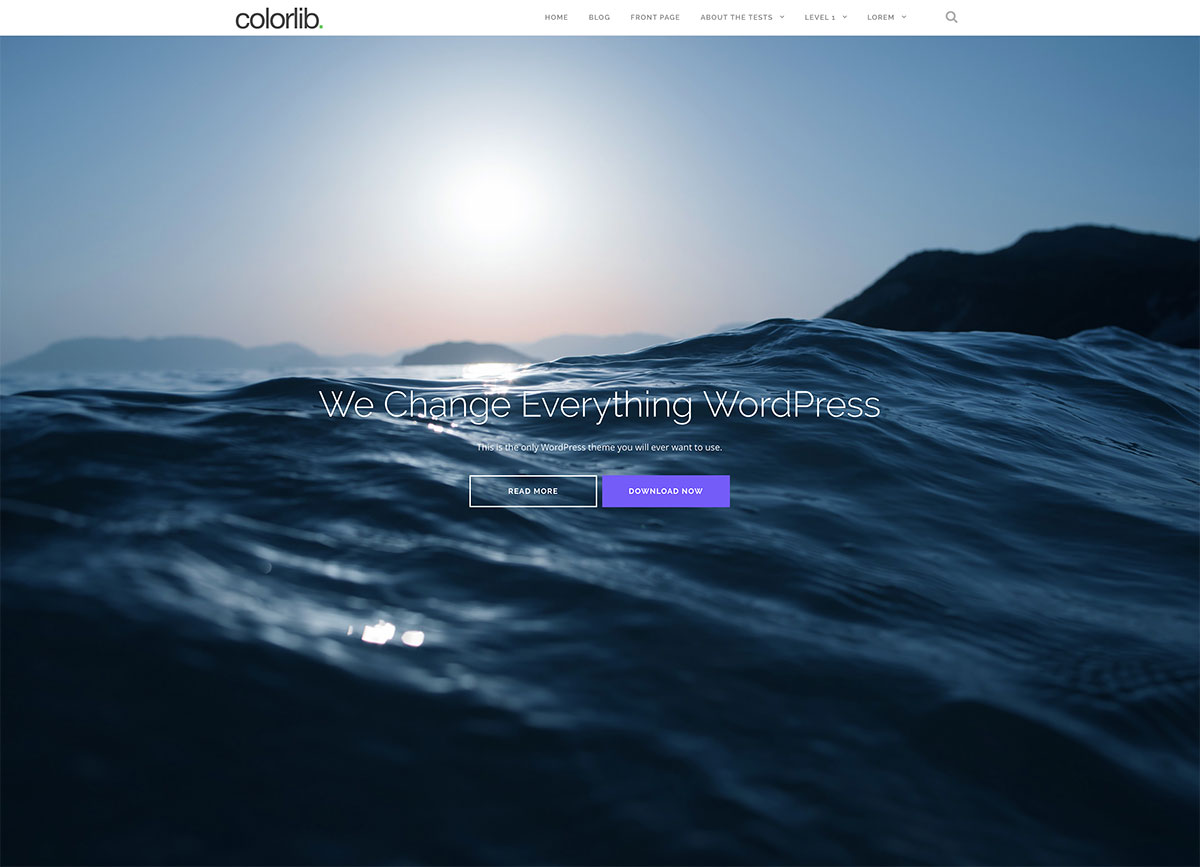Click the We Change Everything WordPress heading

599,404
